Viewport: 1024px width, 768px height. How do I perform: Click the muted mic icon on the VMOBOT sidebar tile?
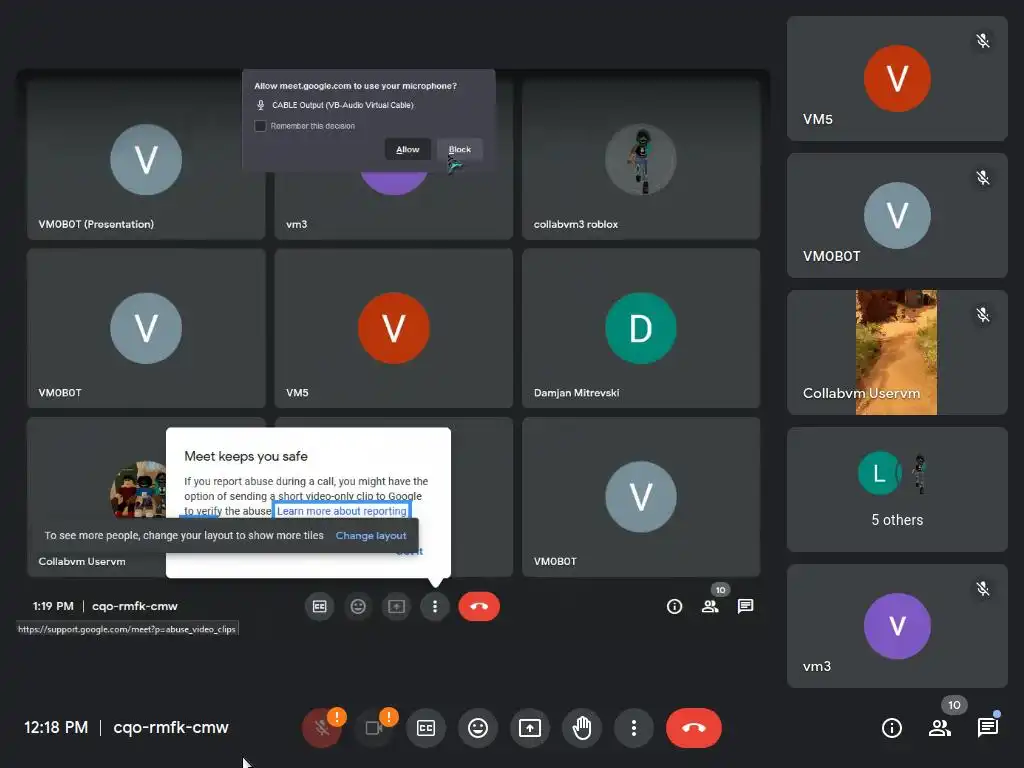click(x=983, y=178)
